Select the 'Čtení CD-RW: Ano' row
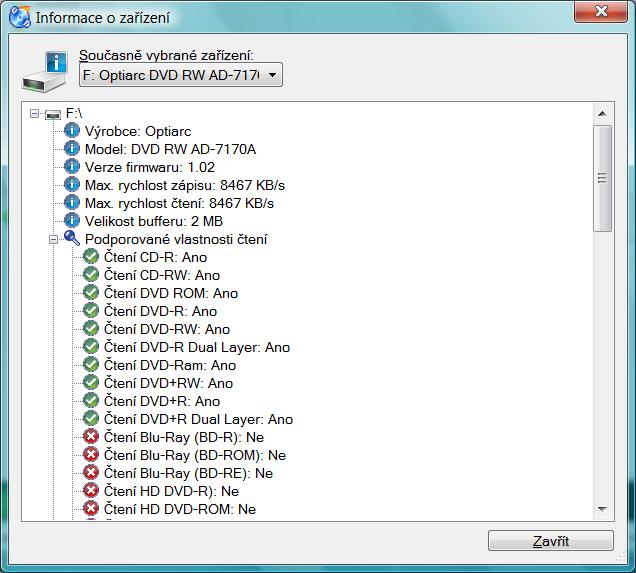The width and height of the screenshot is (636, 573). coord(162,275)
